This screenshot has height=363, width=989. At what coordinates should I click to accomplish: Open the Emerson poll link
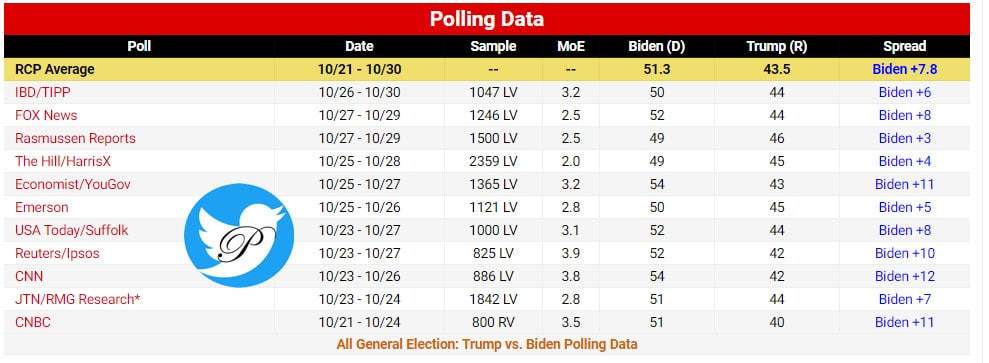point(42,207)
